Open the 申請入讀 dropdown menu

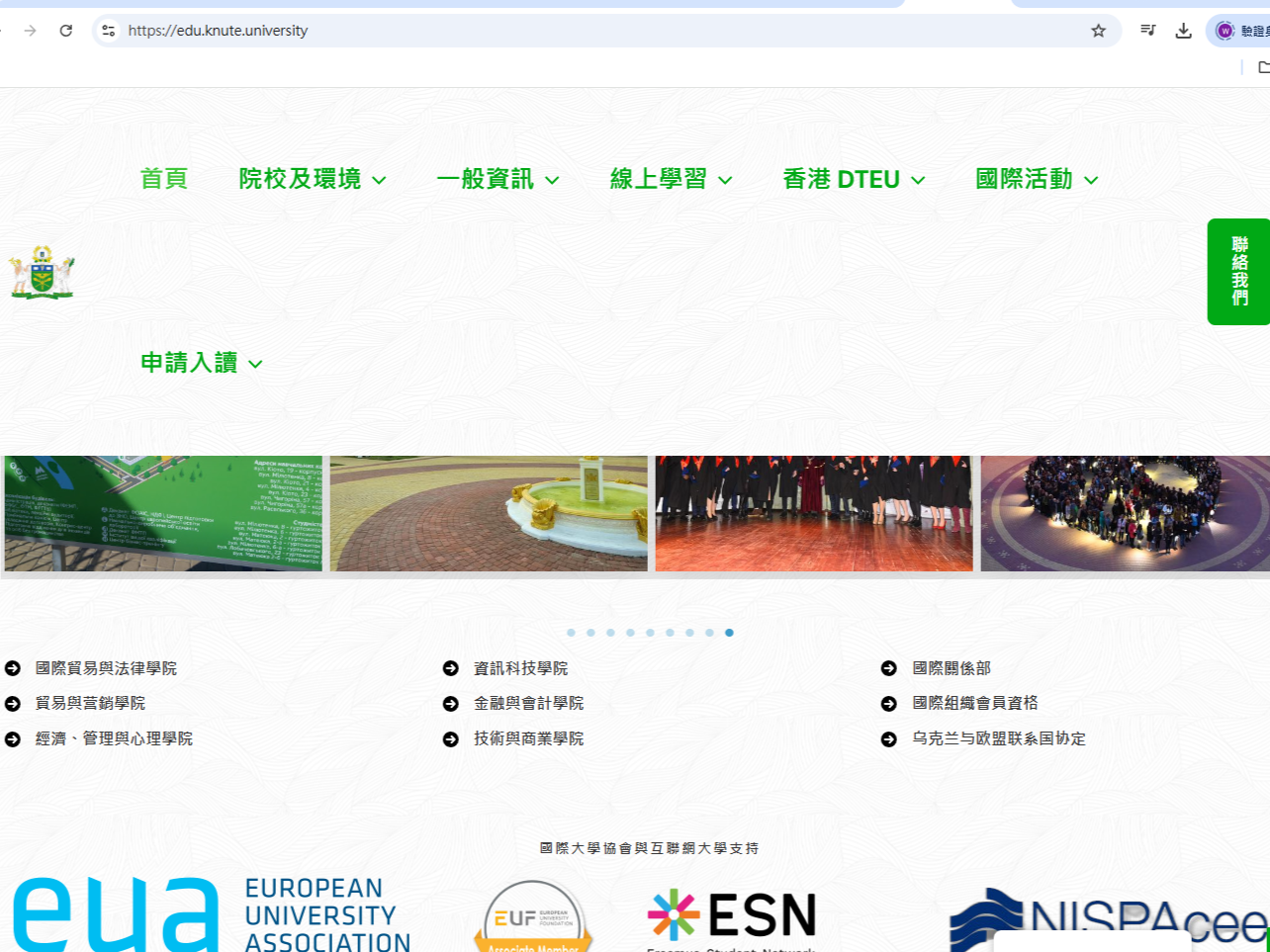201,363
